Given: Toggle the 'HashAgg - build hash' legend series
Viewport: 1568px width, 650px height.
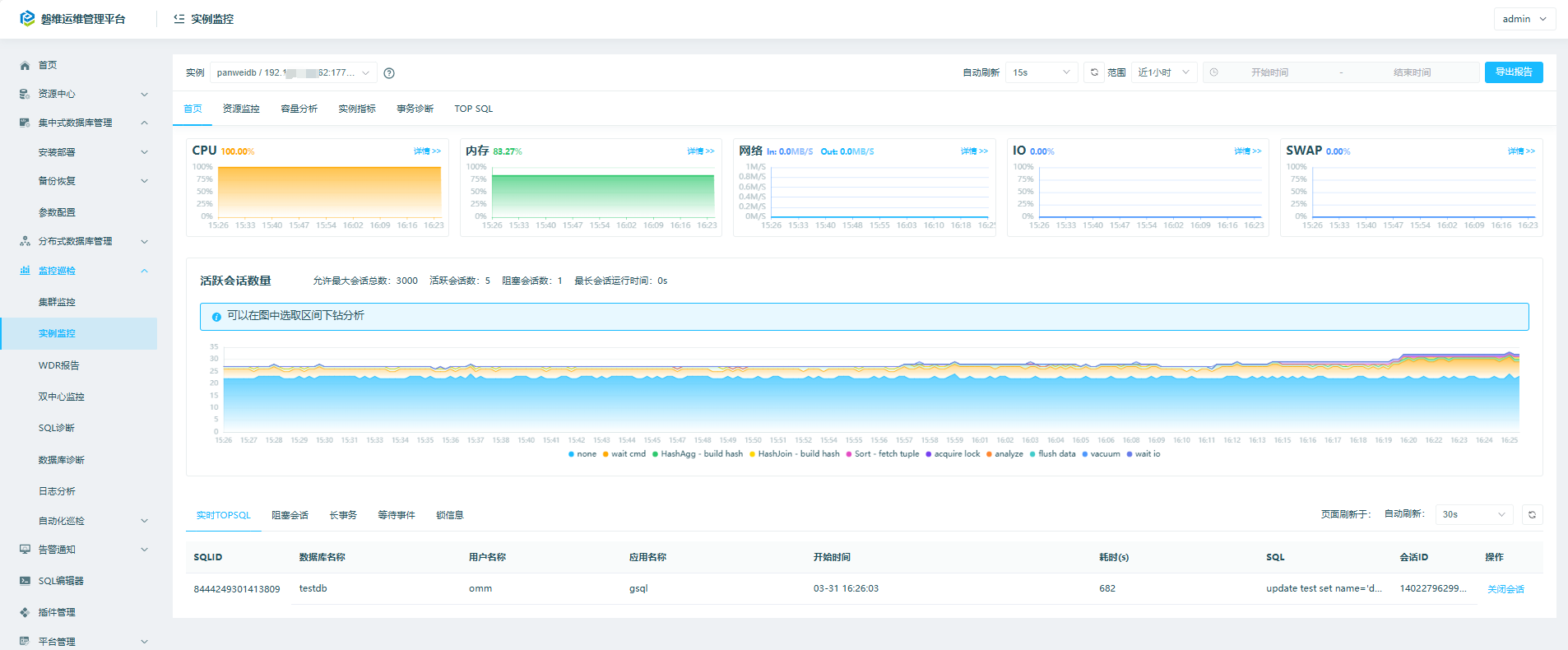Looking at the screenshot, I should tap(698, 454).
